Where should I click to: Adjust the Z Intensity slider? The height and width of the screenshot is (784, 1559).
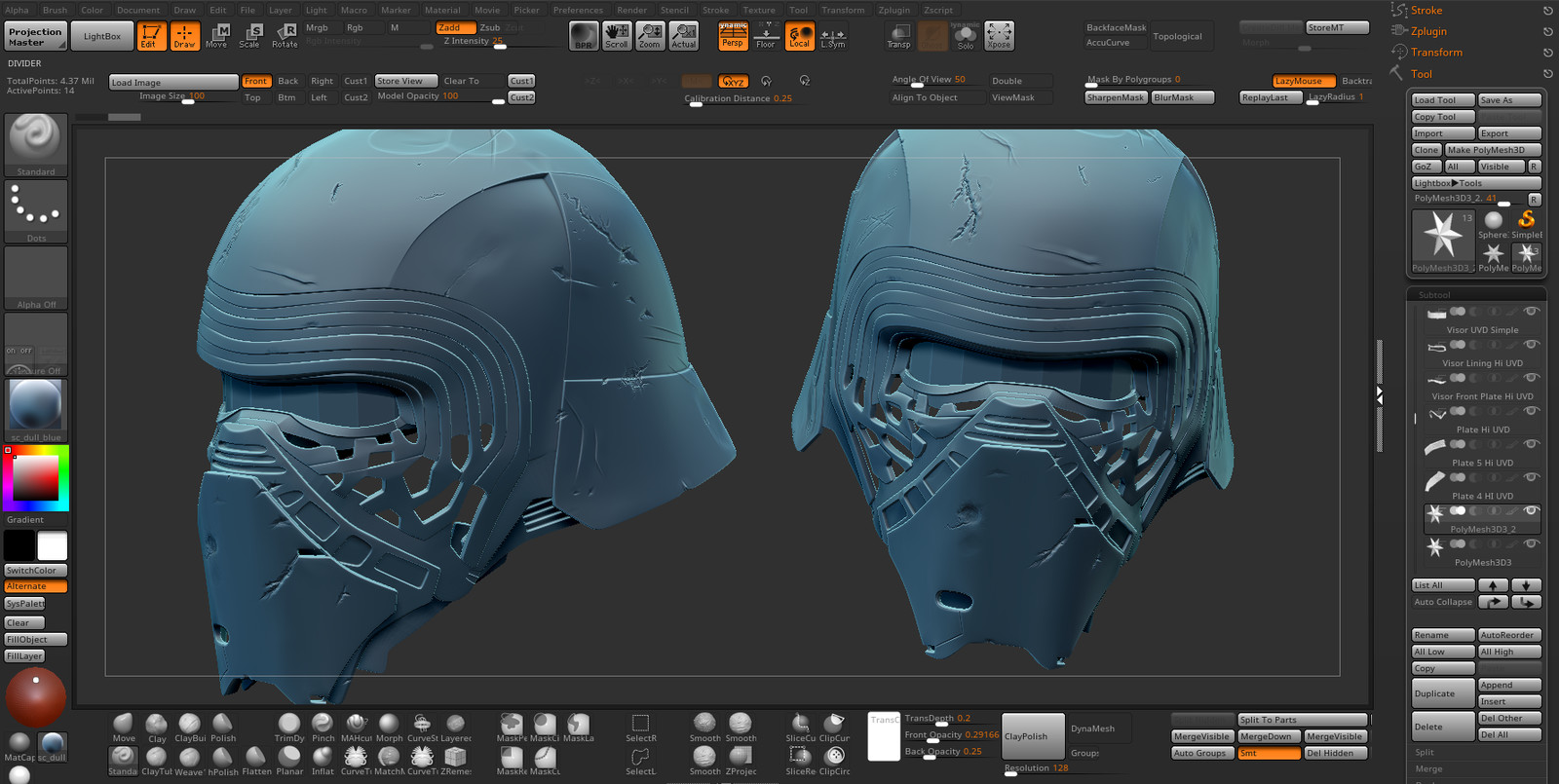click(x=499, y=42)
